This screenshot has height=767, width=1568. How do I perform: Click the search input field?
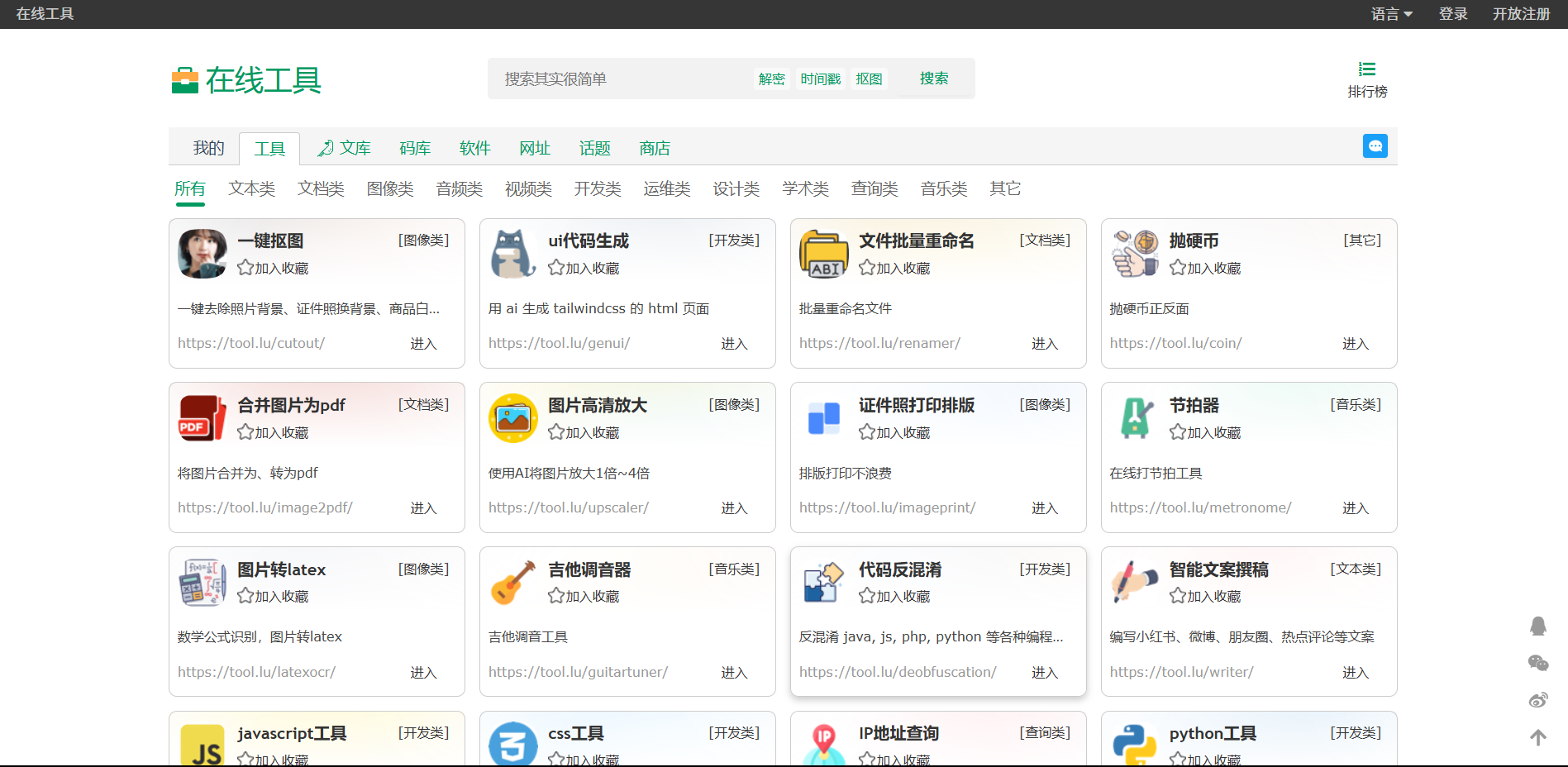(620, 79)
